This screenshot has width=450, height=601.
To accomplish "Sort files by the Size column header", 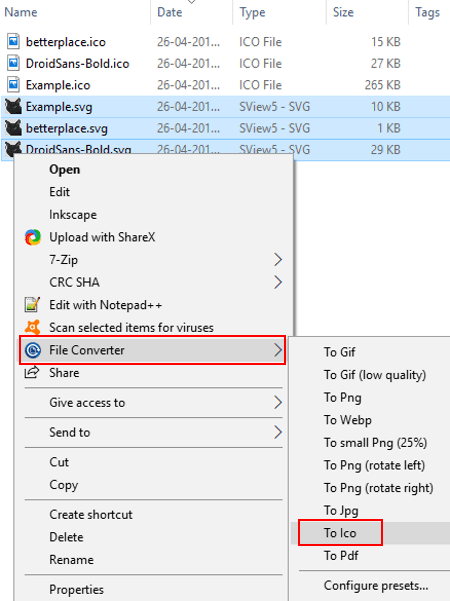I will 343,12.
